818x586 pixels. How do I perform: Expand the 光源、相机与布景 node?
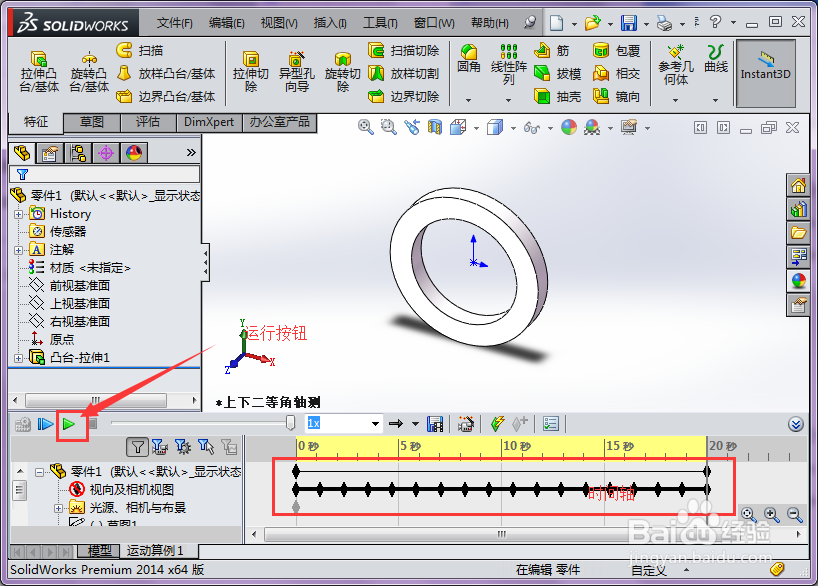tap(59, 508)
